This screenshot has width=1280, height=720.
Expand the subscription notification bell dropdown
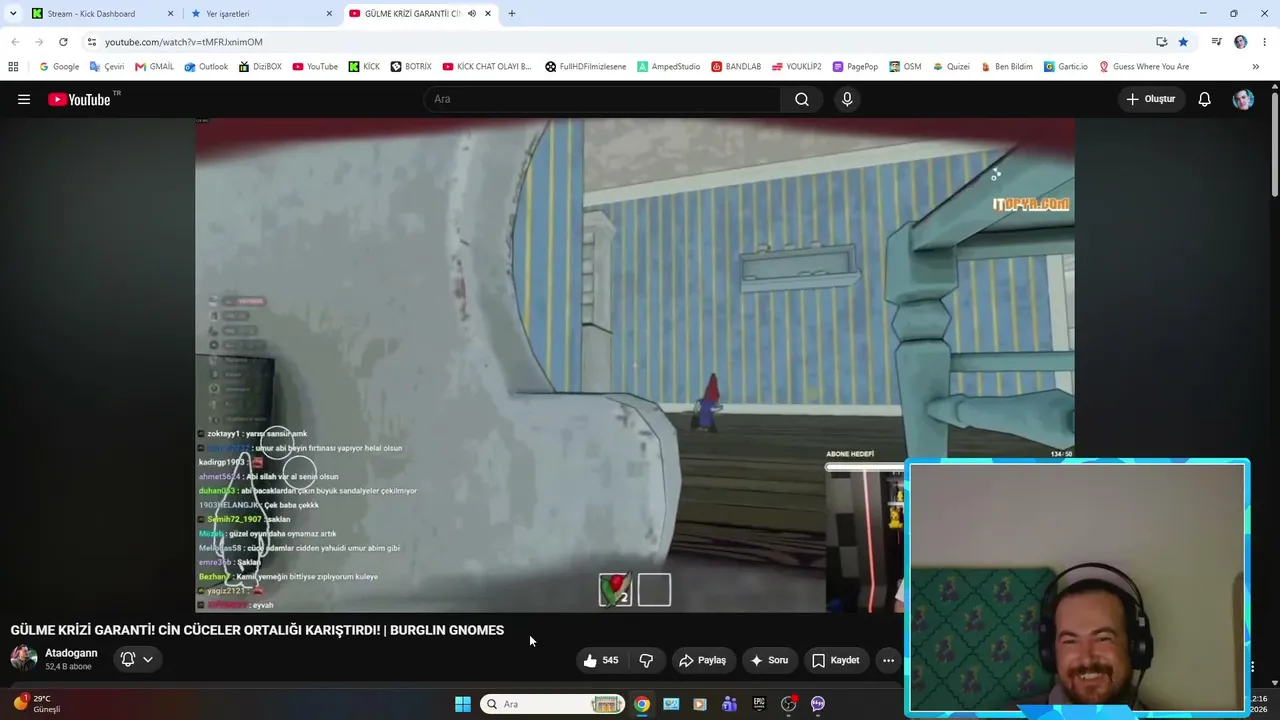[137, 659]
